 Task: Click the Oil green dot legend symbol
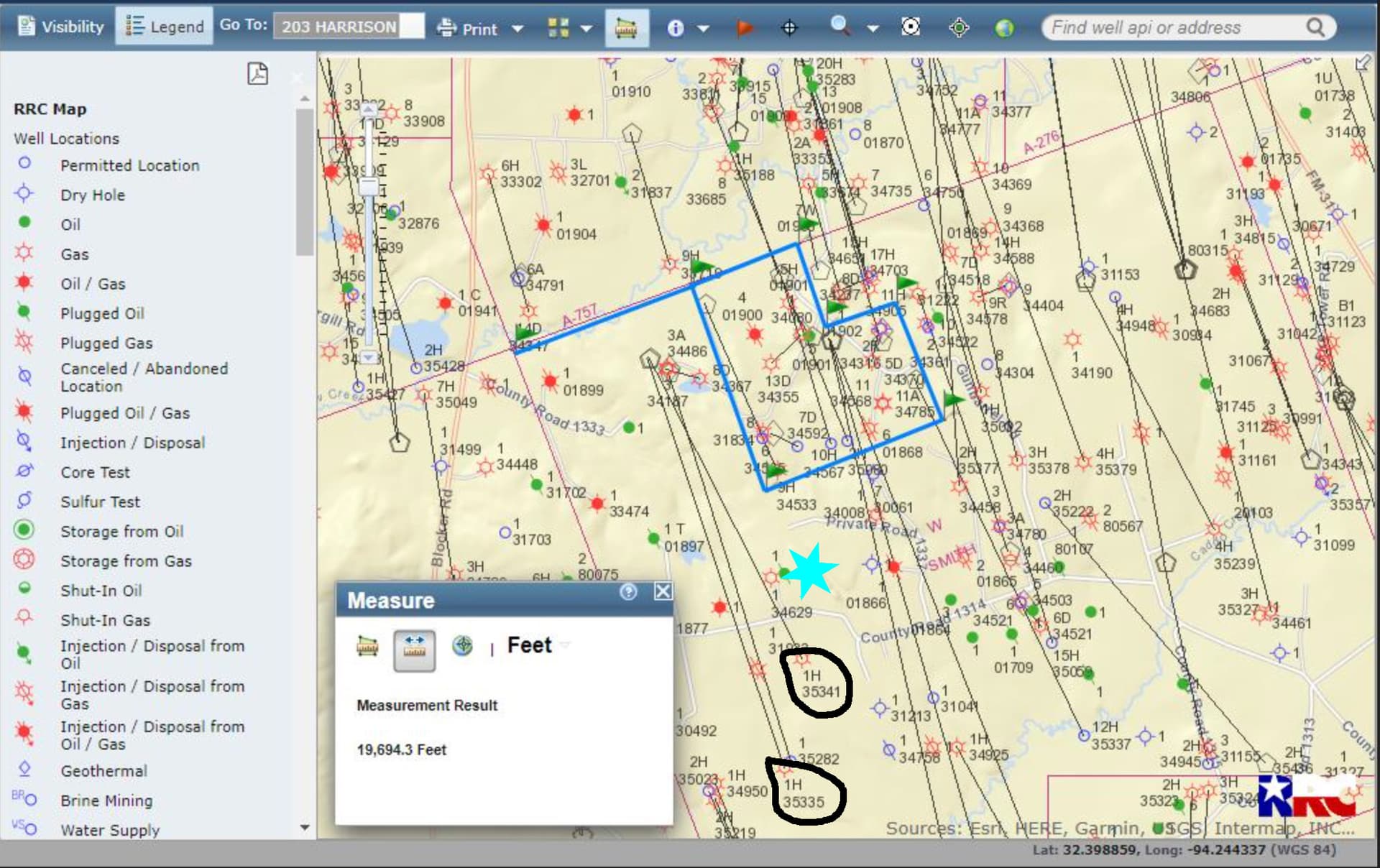[x=24, y=222]
